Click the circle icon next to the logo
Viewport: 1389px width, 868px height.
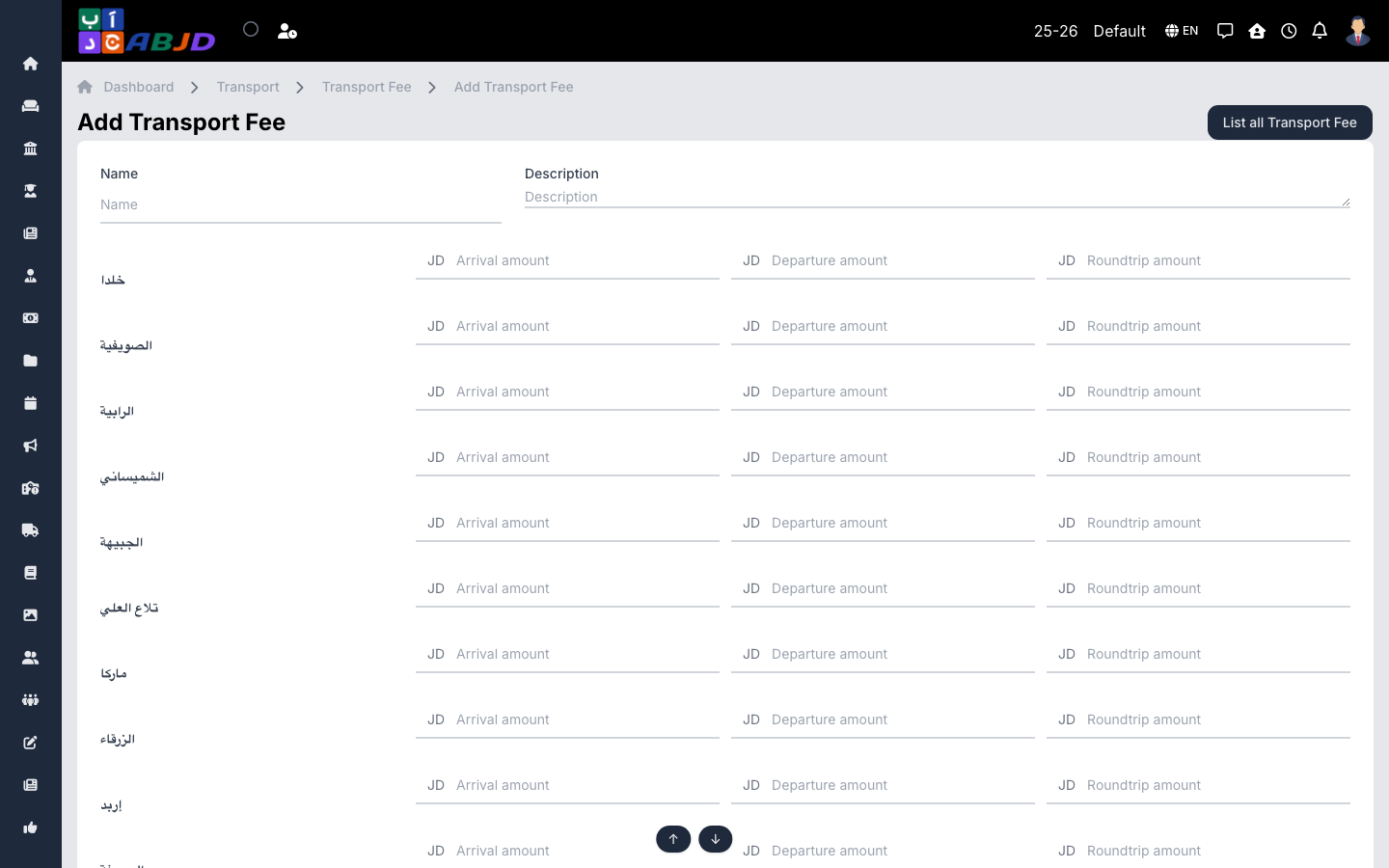pyautogui.click(x=251, y=29)
